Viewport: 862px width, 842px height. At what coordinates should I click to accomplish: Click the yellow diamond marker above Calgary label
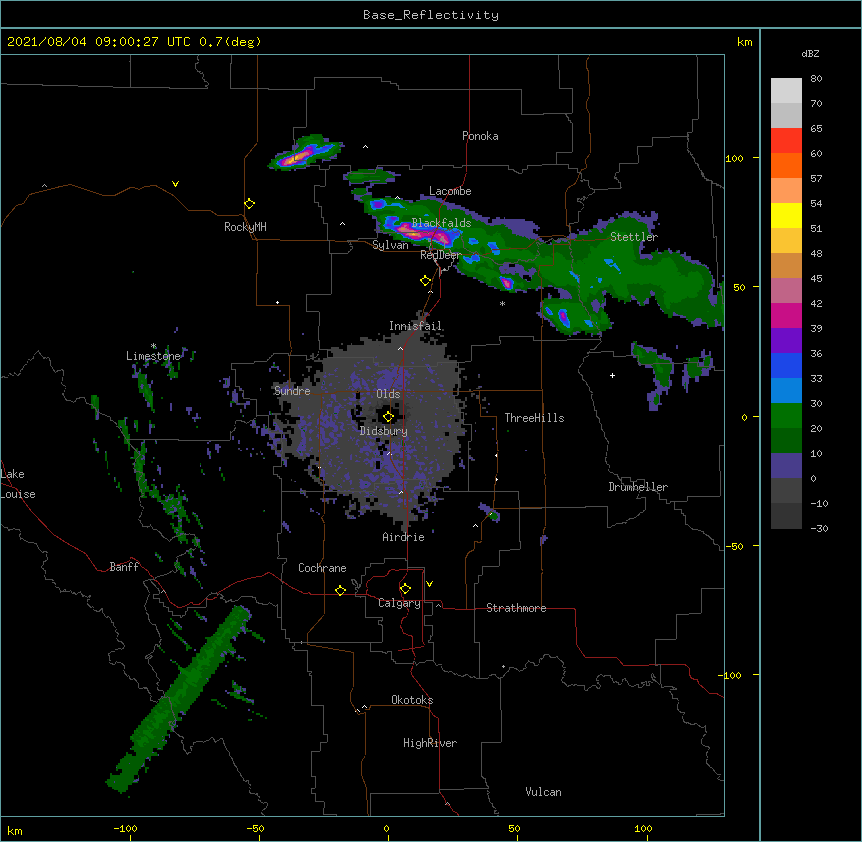pyautogui.click(x=405, y=589)
